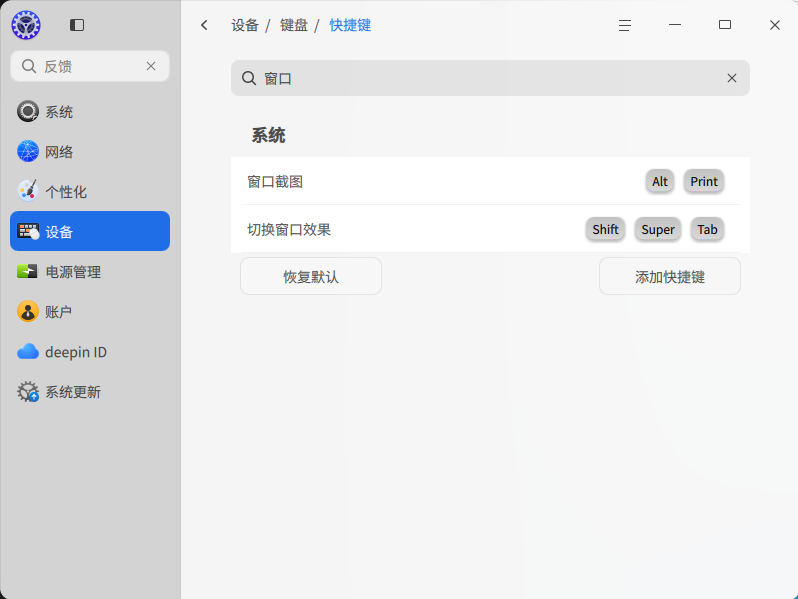Click the 电源管理 battery icon
This screenshot has height=599, width=798.
[x=27, y=271]
